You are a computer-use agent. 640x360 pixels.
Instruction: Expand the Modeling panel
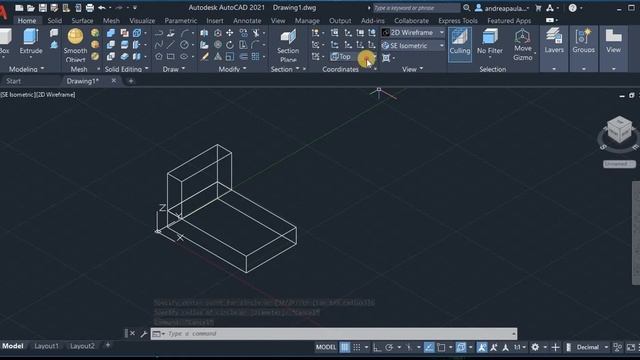point(26,69)
